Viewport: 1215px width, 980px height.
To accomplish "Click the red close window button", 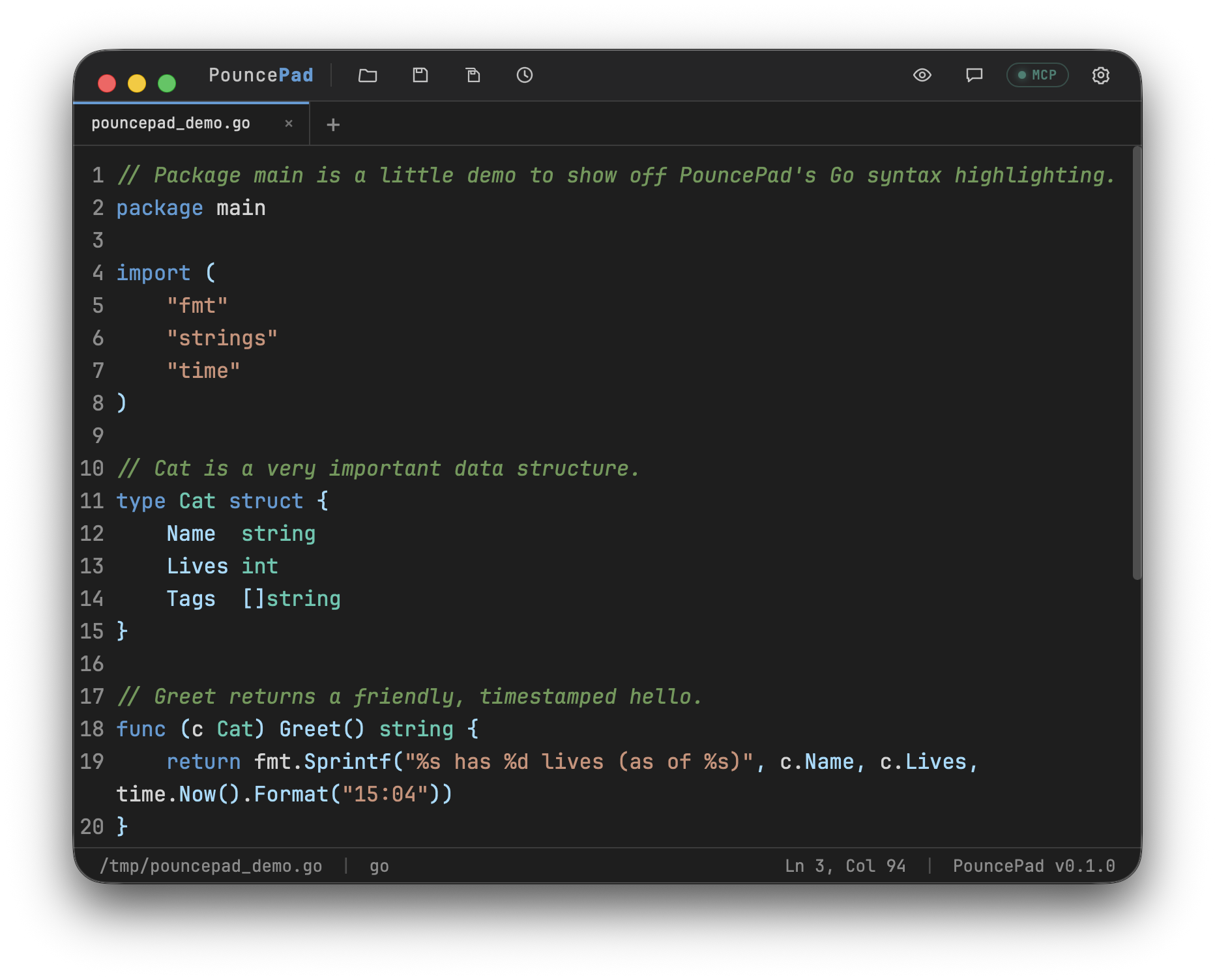I will point(107,83).
